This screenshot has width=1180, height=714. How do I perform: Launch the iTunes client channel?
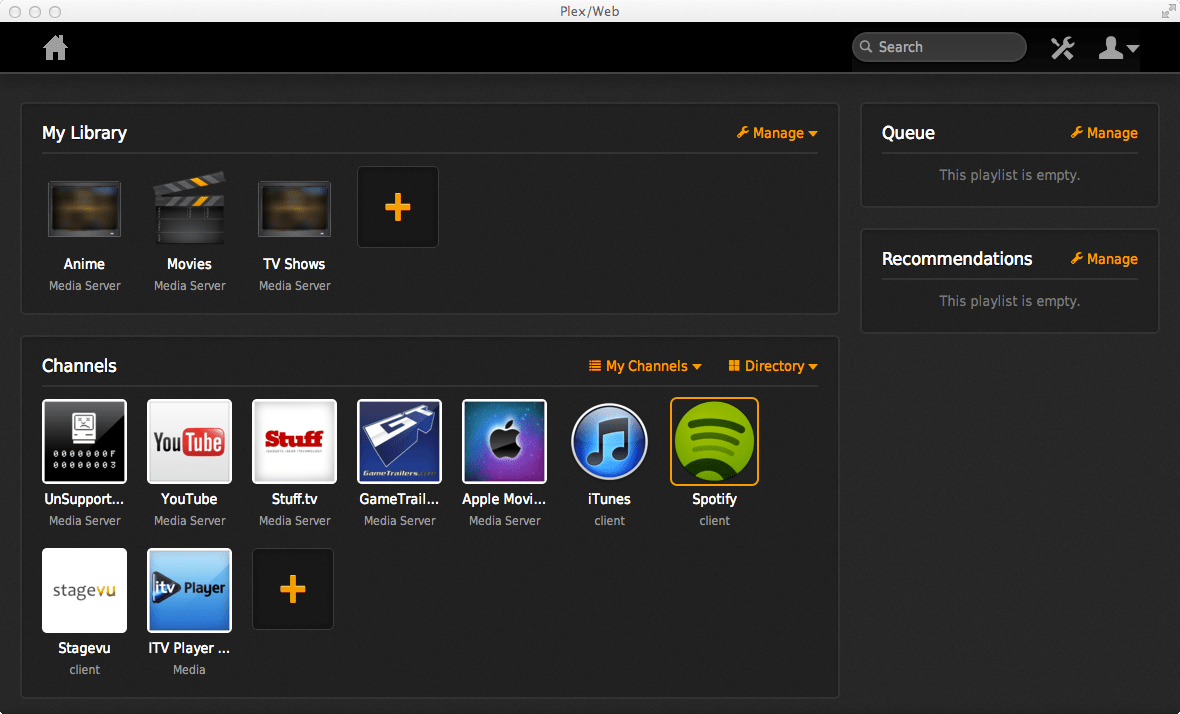point(610,442)
